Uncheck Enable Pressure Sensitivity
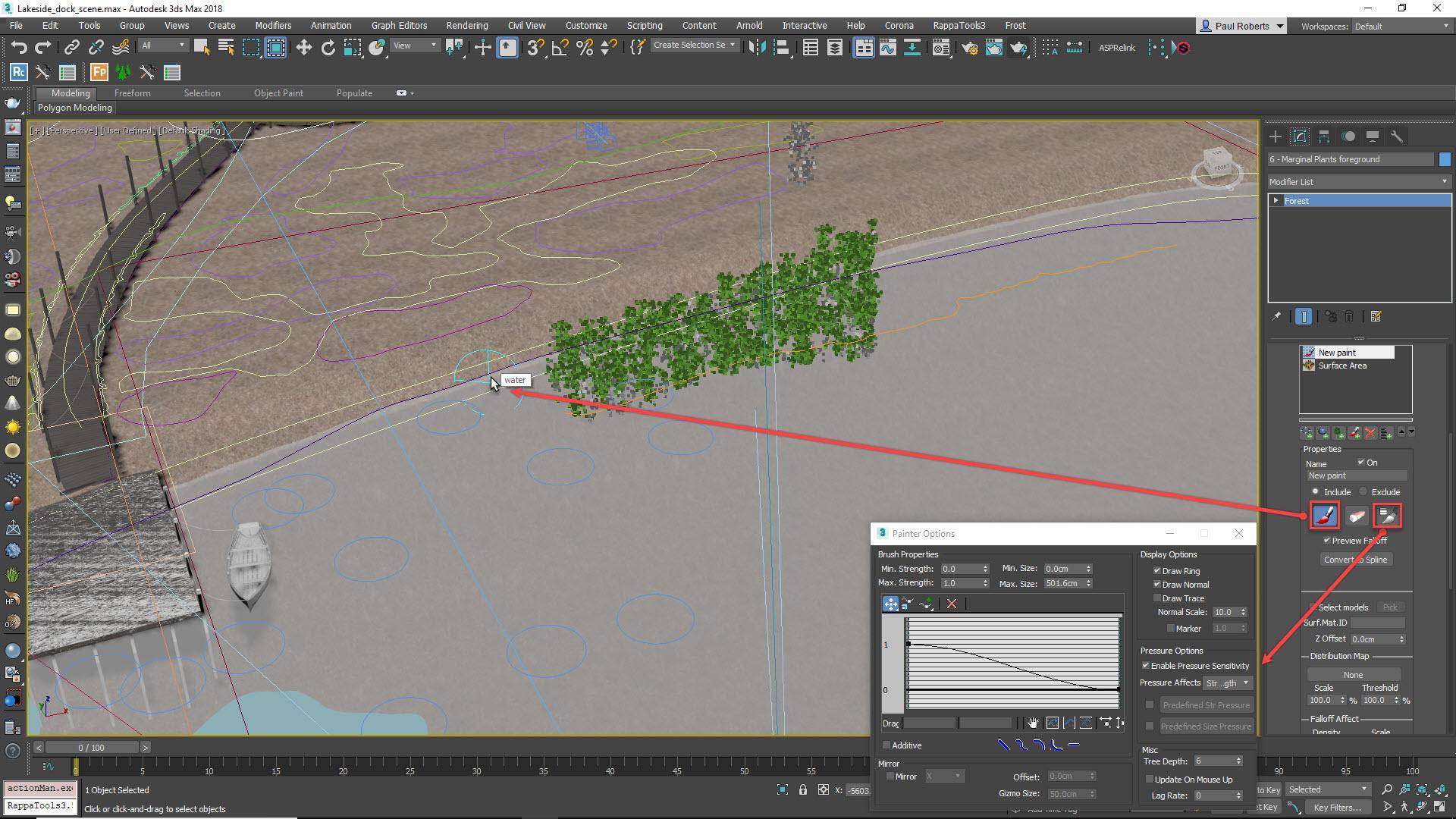Screen dimensions: 1456x819 click(1147, 666)
